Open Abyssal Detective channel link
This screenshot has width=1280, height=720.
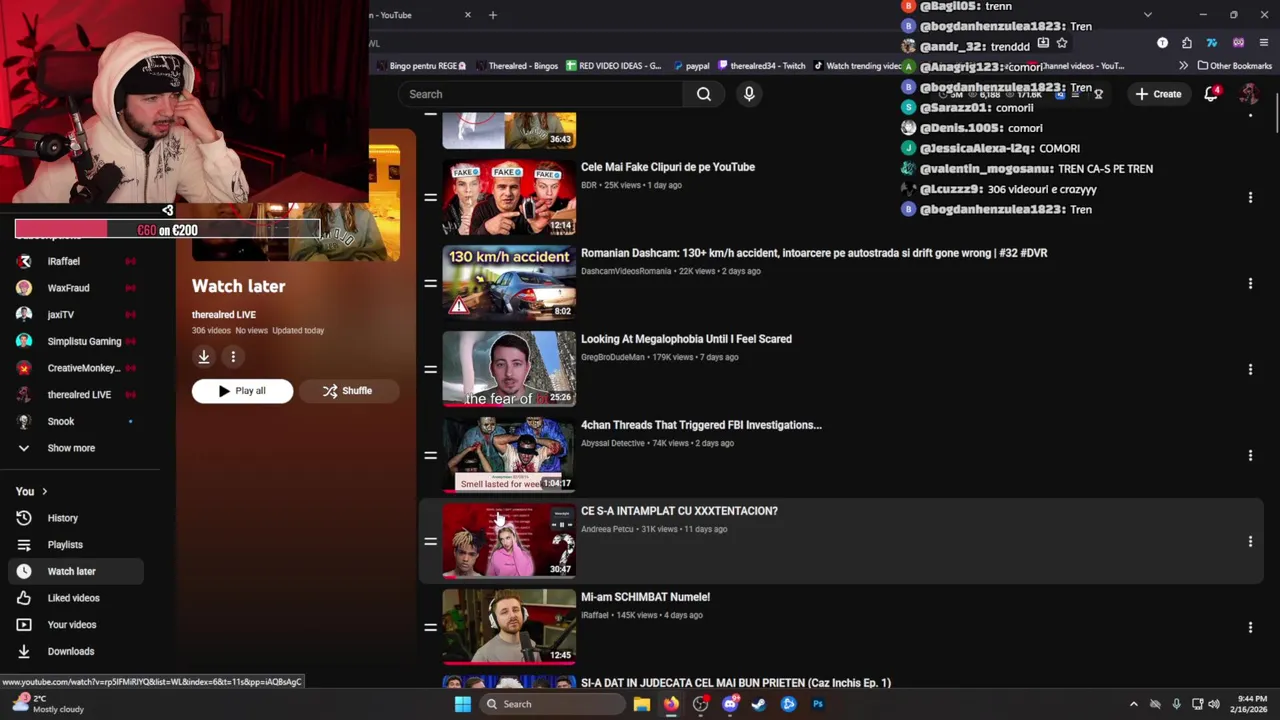coord(613,443)
